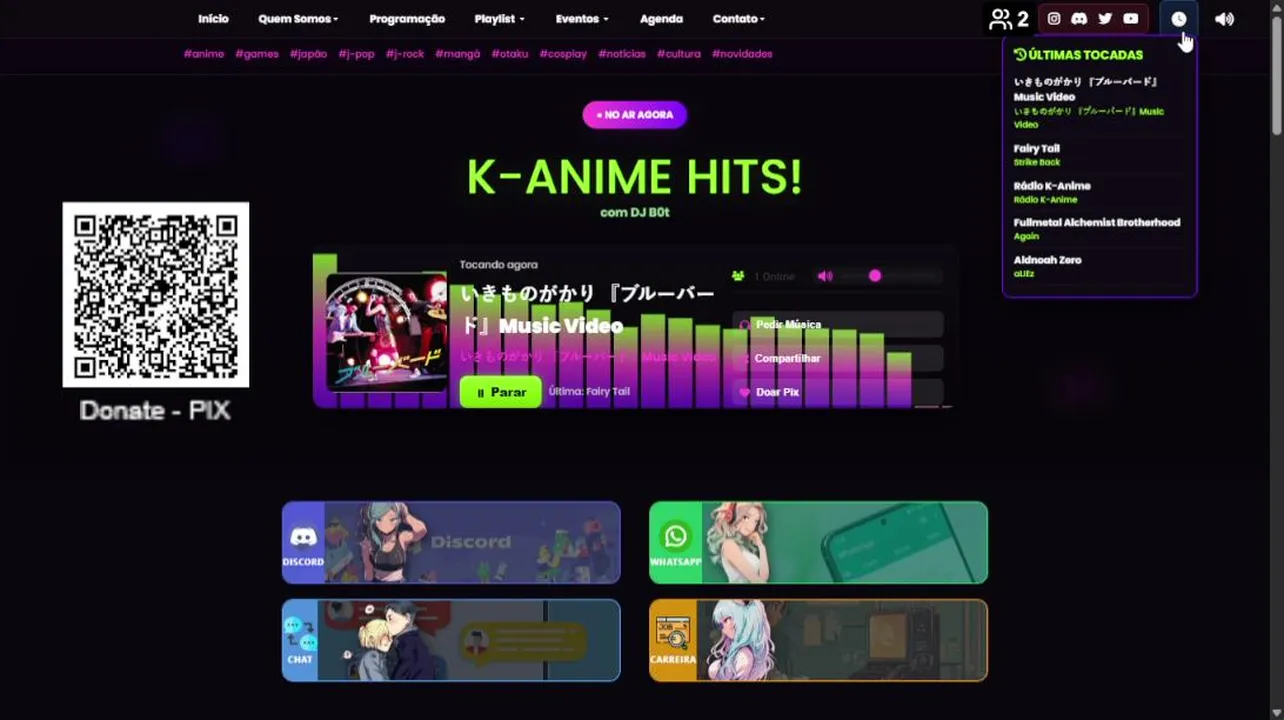Click the NO AR AGORA badge
The image size is (1284, 720).
click(635, 115)
